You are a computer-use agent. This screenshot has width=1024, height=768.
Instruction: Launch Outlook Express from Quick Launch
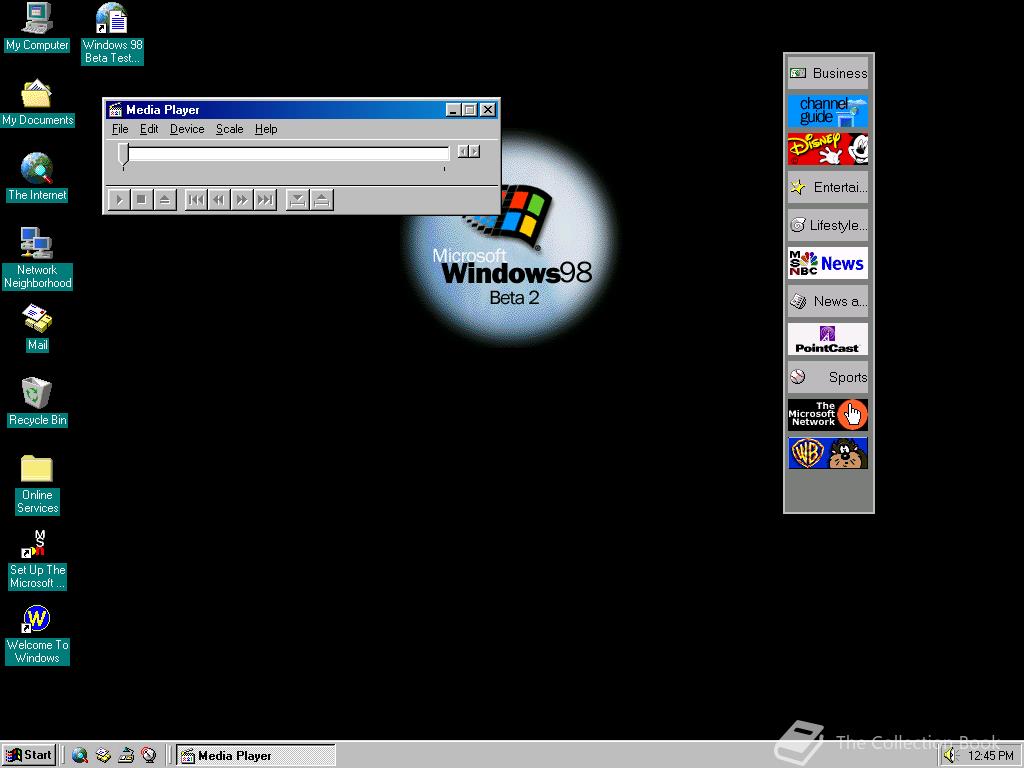tap(103, 755)
